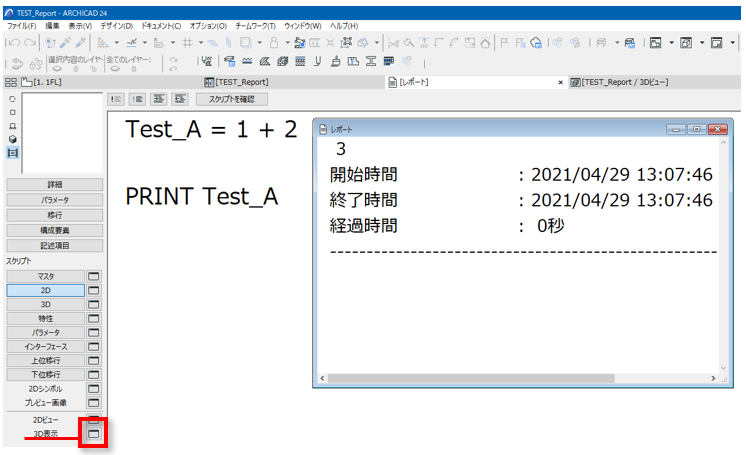Open the 3D window toolbar icon
This screenshot has width=746, height=455.
[686, 43]
